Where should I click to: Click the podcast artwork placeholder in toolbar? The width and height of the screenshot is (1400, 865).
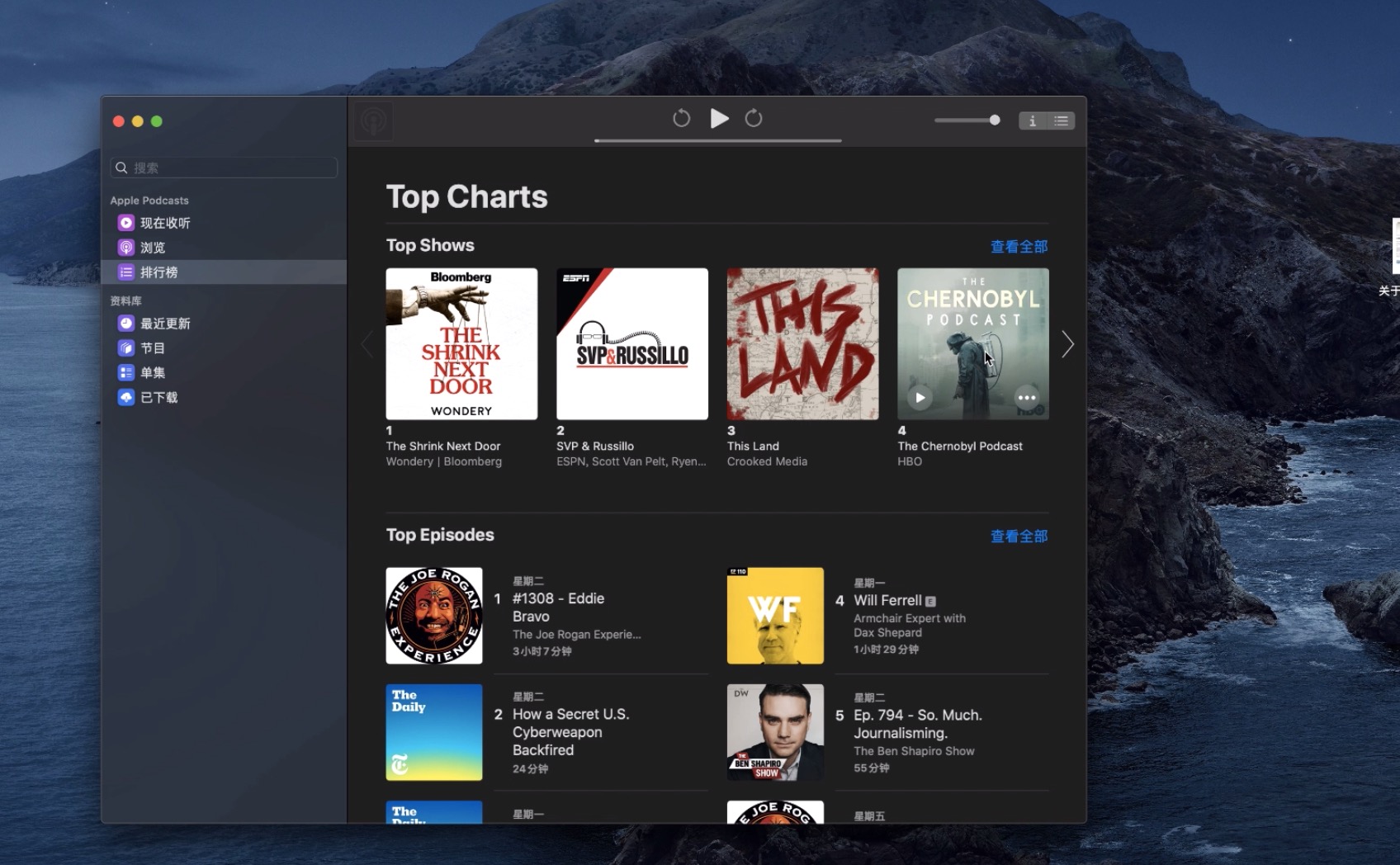click(x=374, y=122)
